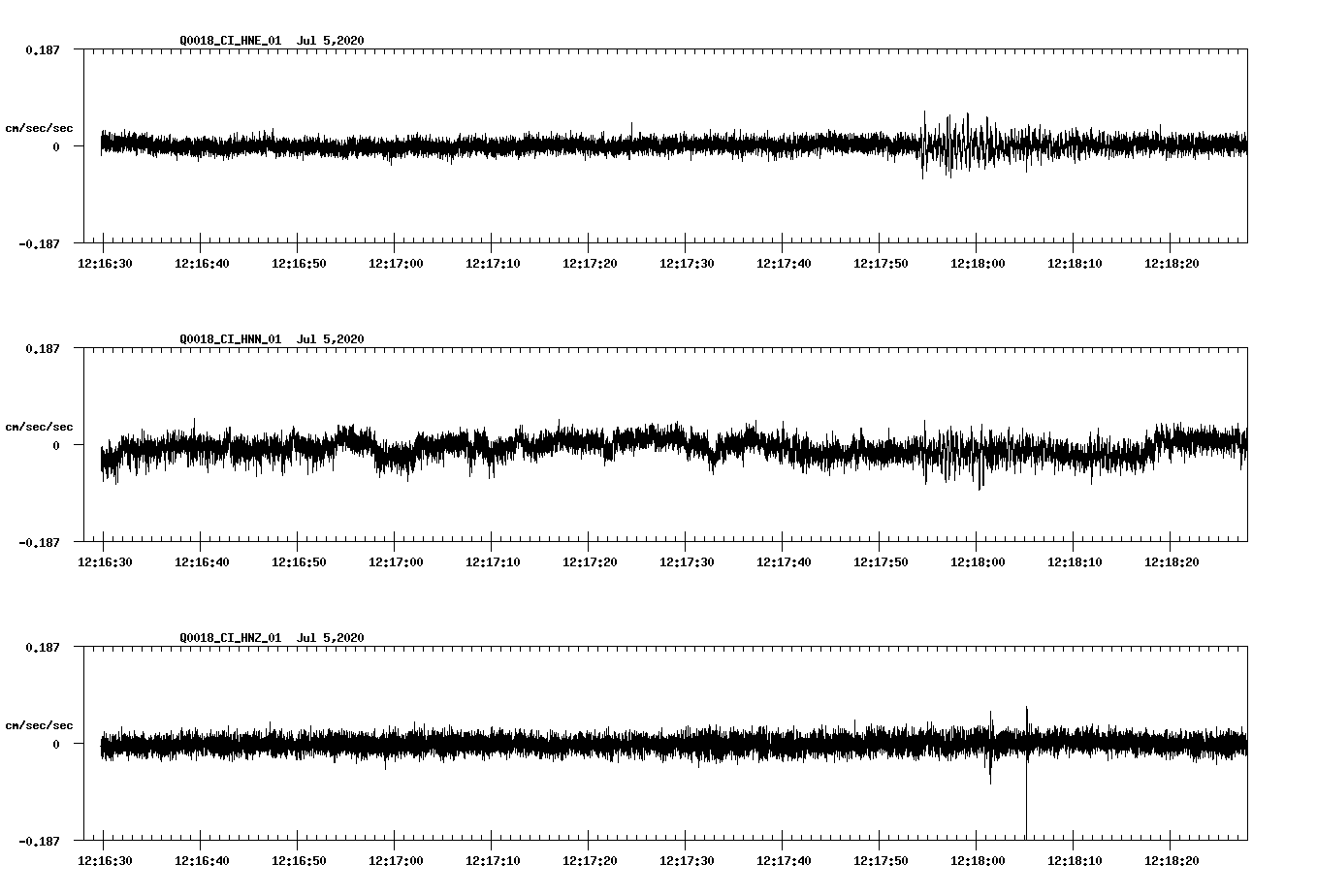Click the 0.187 upper limit on HNE axis
The image size is (1317, 896).
[42, 49]
